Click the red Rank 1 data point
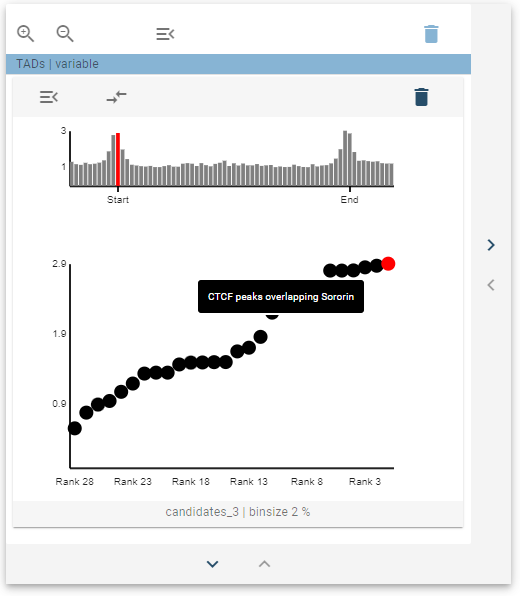The width and height of the screenshot is (520, 596). point(388,263)
